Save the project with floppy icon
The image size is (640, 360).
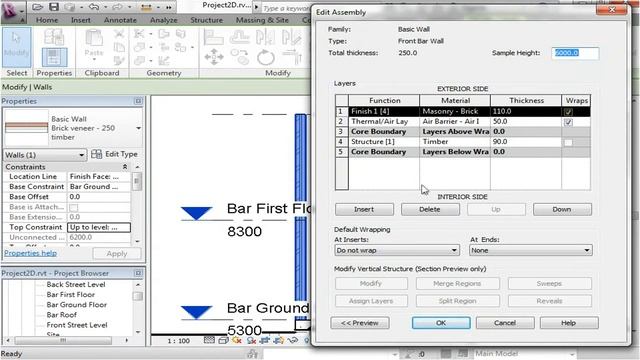coord(54,7)
